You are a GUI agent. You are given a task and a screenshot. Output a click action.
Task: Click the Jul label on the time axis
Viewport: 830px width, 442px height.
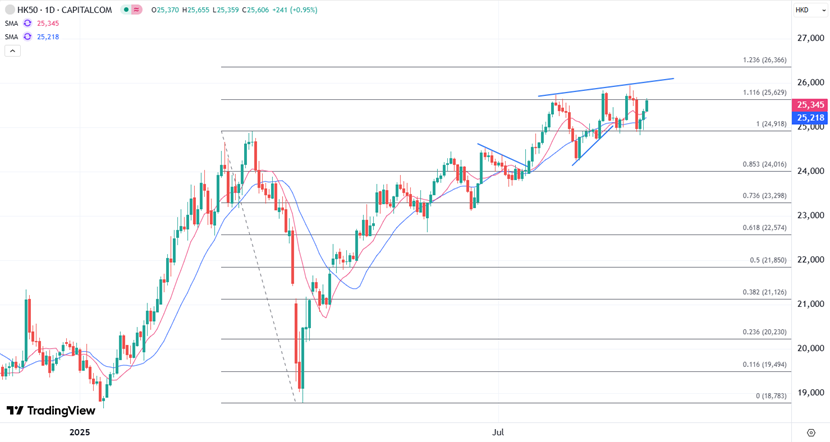497,433
